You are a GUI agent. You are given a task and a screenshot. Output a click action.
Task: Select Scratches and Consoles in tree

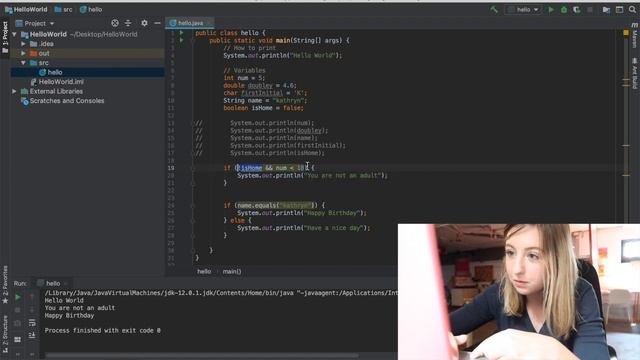pyautogui.click(x=62, y=101)
